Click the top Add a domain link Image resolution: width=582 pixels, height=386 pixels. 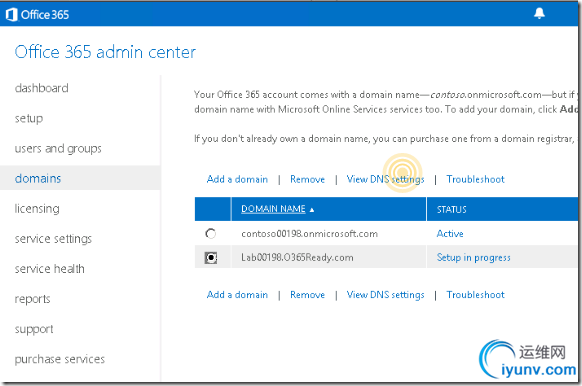(237, 179)
